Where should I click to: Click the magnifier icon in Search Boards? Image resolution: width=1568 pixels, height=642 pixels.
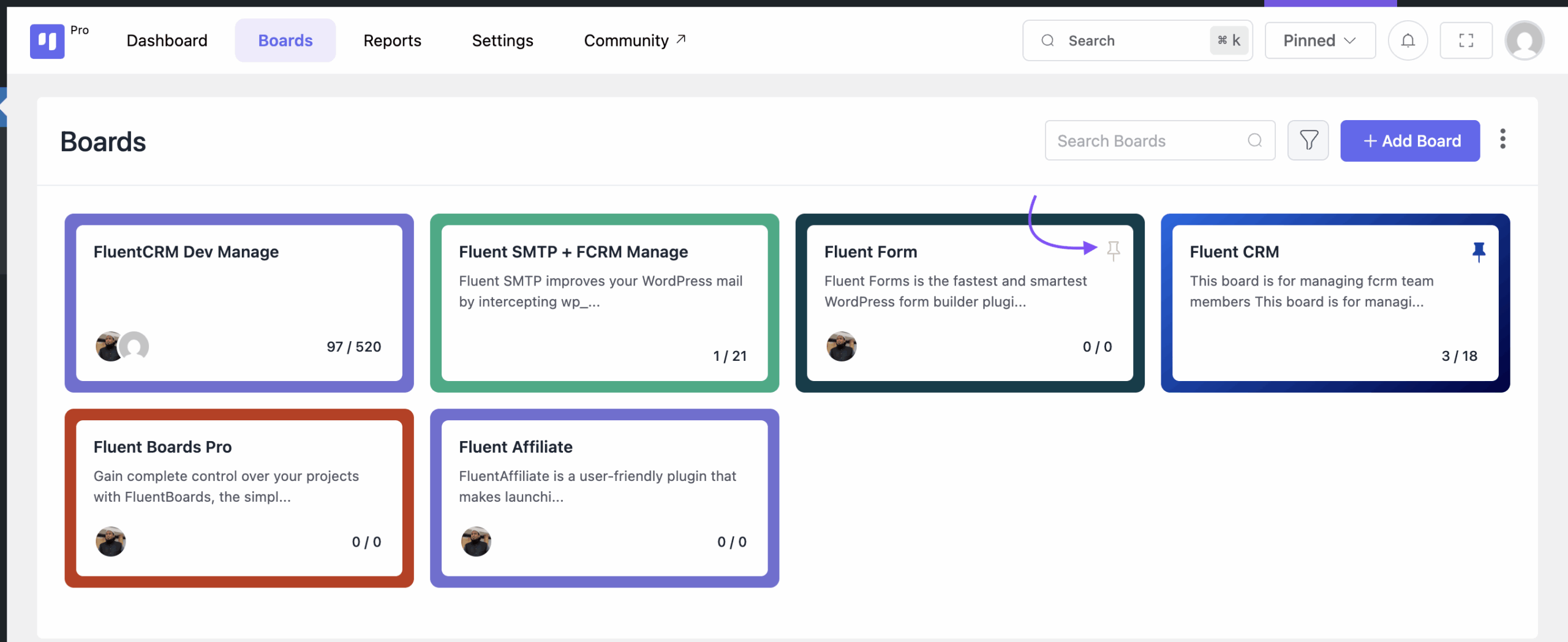(x=1255, y=140)
